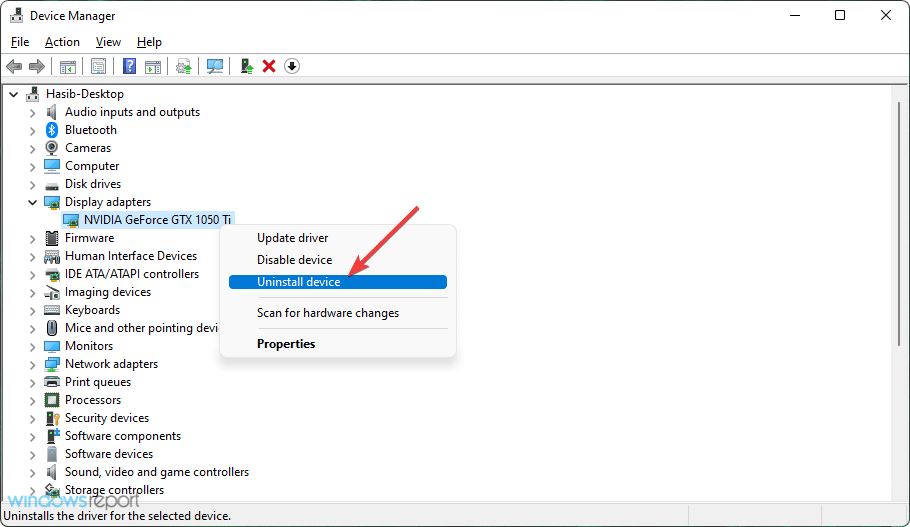Open the Action menu
The image size is (910, 527).
pyautogui.click(x=62, y=42)
